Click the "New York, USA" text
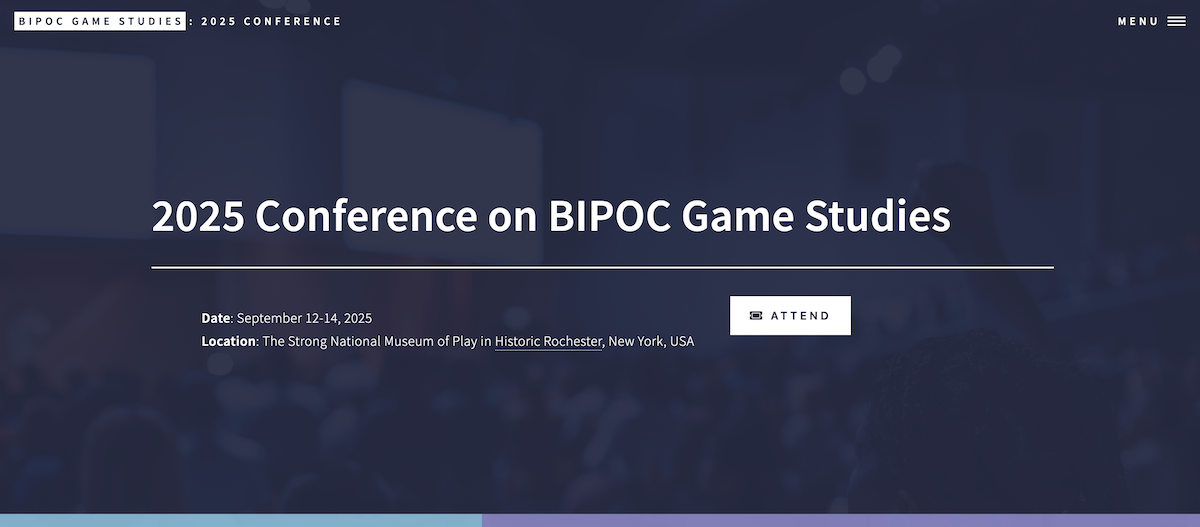Image resolution: width=1200 pixels, height=527 pixels. click(651, 342)
